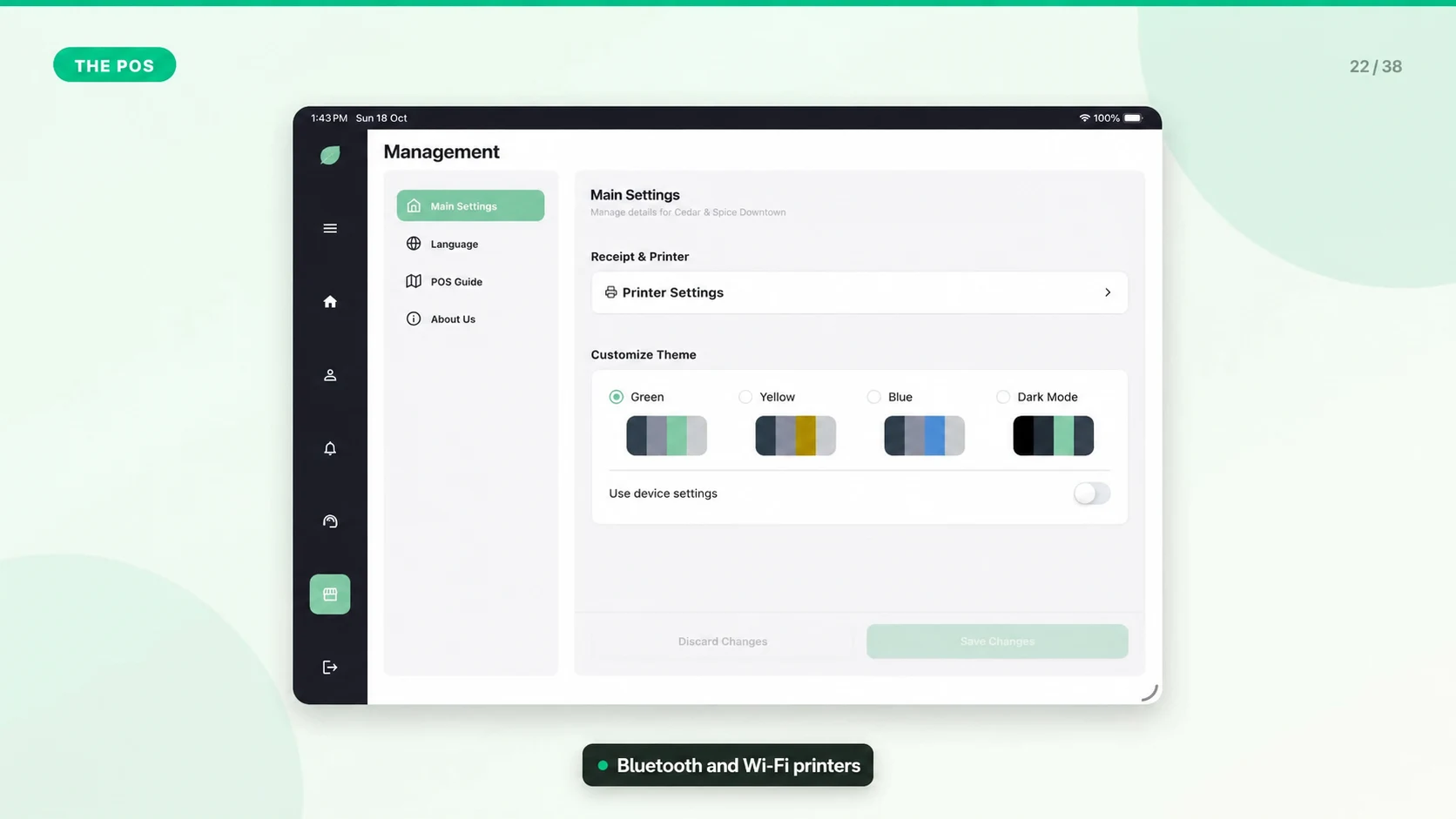
Task: Open the Language menu item
Action: pos(470,244)
